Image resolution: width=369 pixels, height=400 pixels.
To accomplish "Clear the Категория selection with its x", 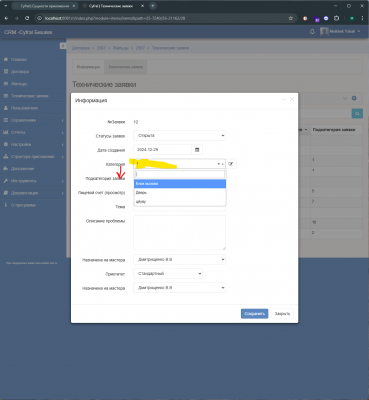I will tap(219, 164).
